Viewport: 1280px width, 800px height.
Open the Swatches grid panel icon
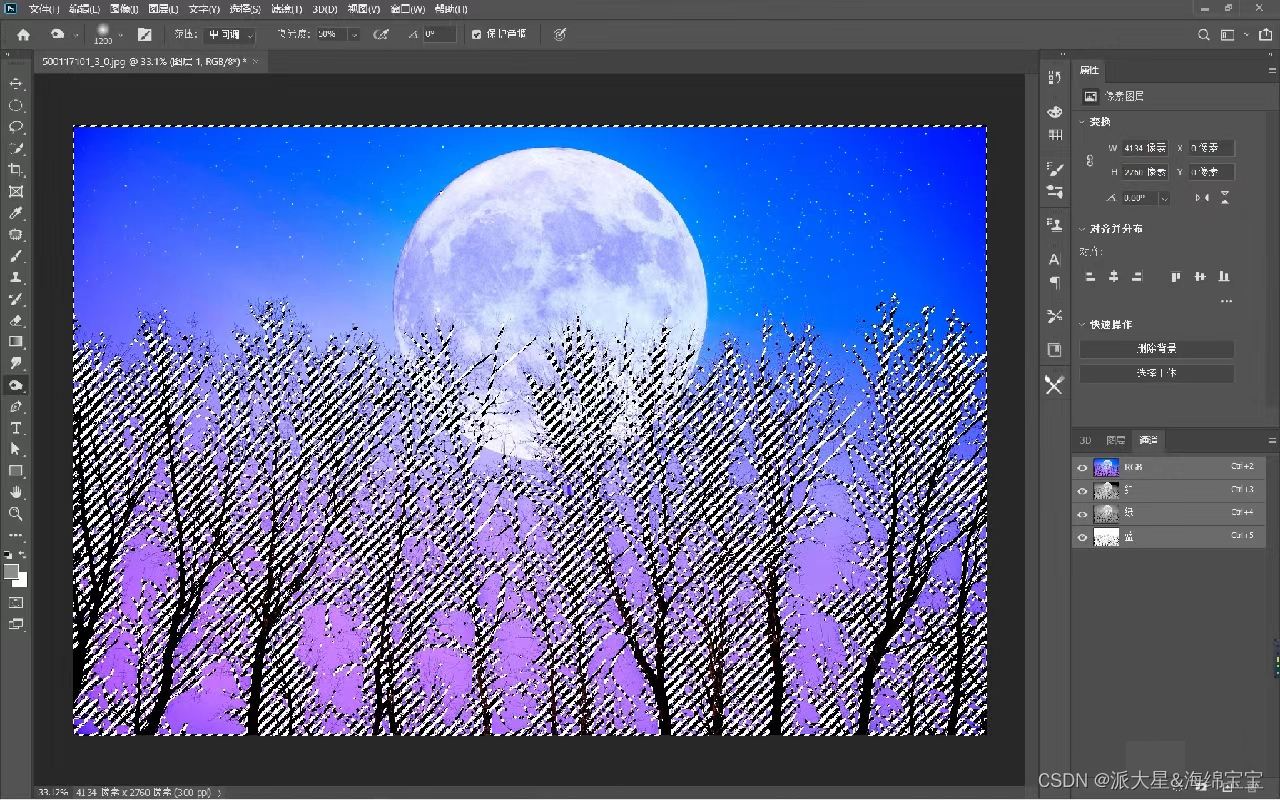tap(1055, 135)
